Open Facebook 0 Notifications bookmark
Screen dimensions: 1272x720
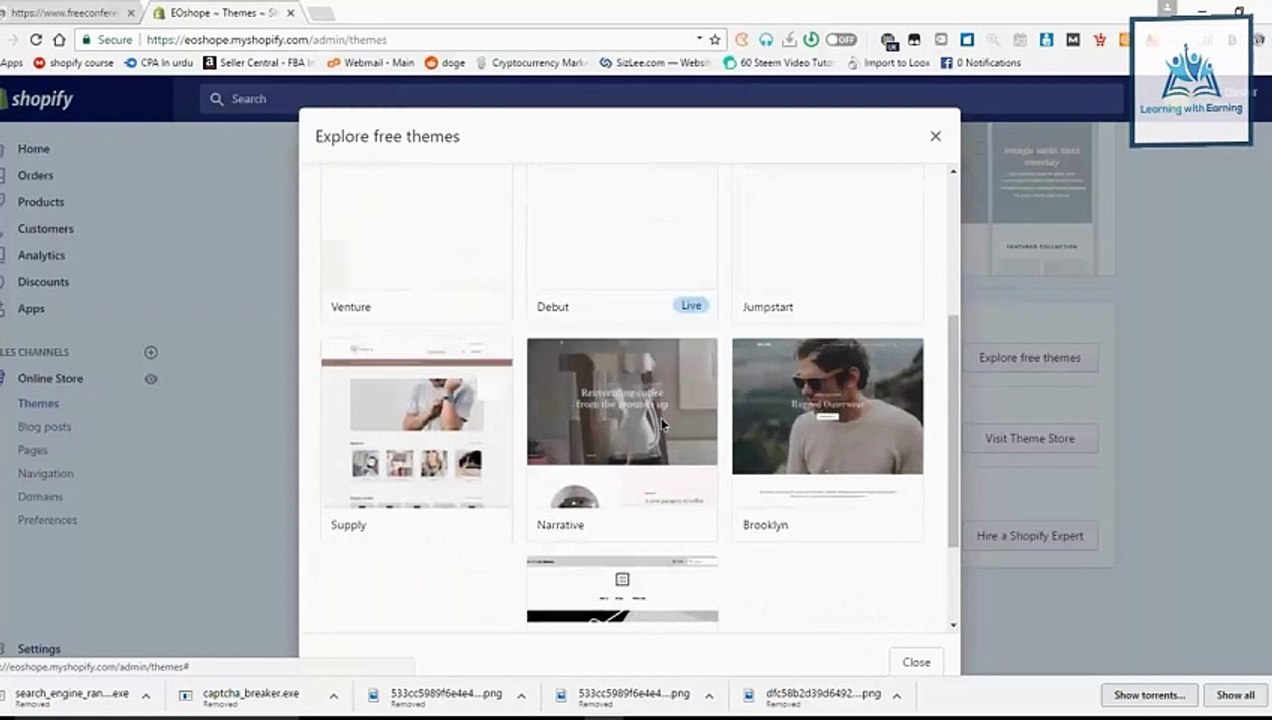tap(981, 63)
